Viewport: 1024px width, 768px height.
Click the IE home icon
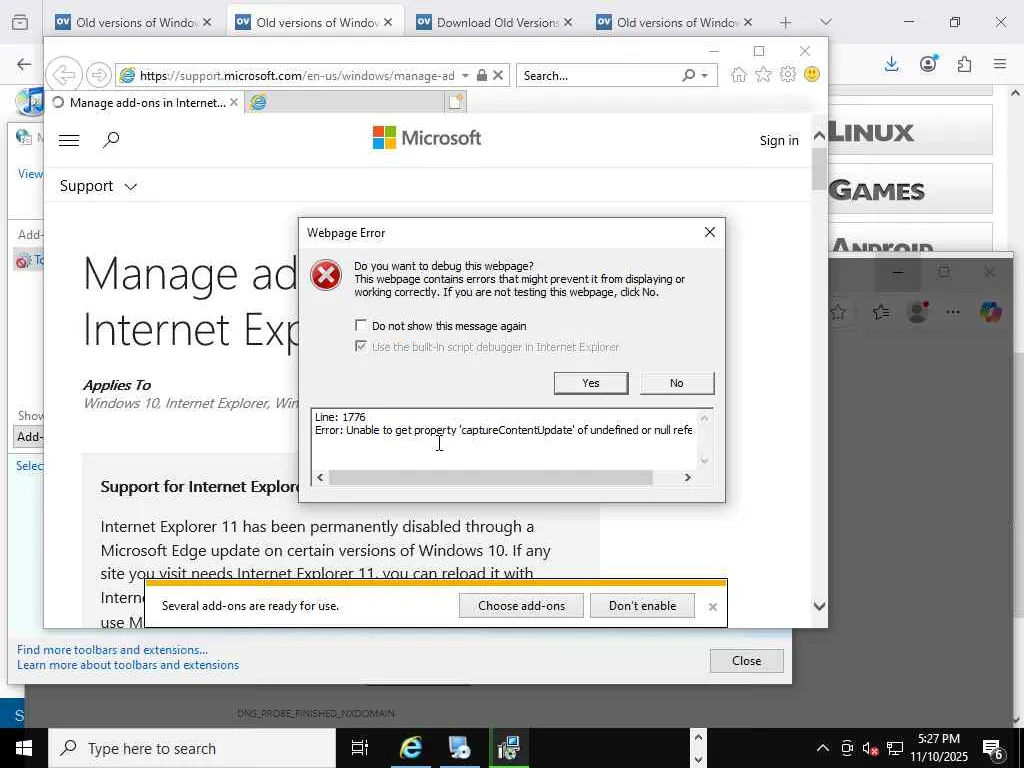739,75
